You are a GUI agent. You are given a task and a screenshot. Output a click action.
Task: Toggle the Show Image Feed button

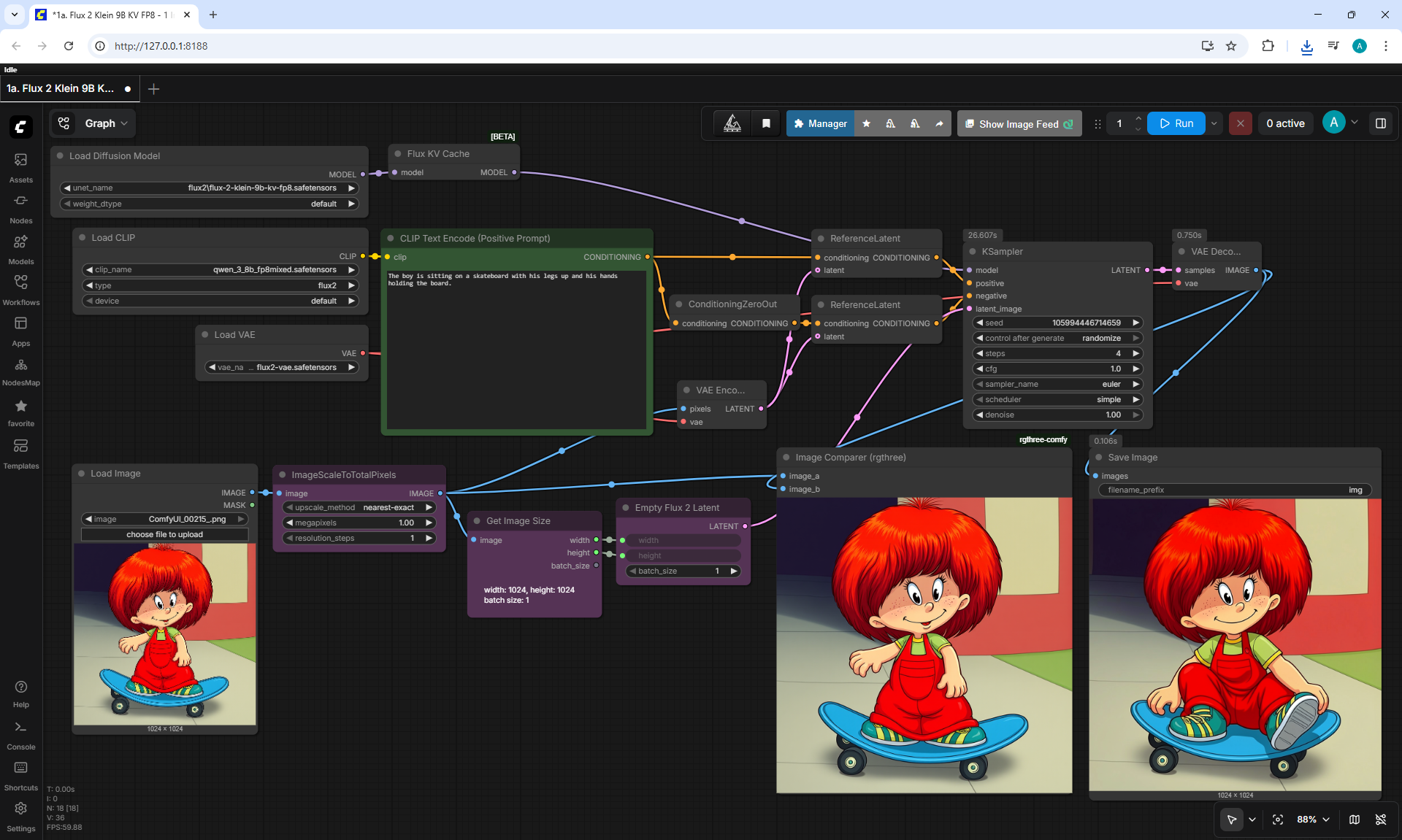tap(1019, 124)
